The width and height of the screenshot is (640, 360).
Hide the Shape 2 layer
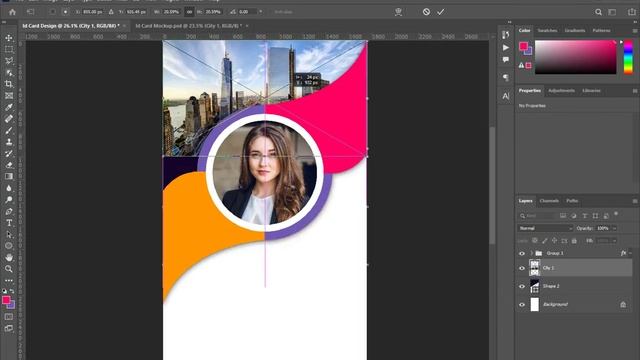point(522,287)
